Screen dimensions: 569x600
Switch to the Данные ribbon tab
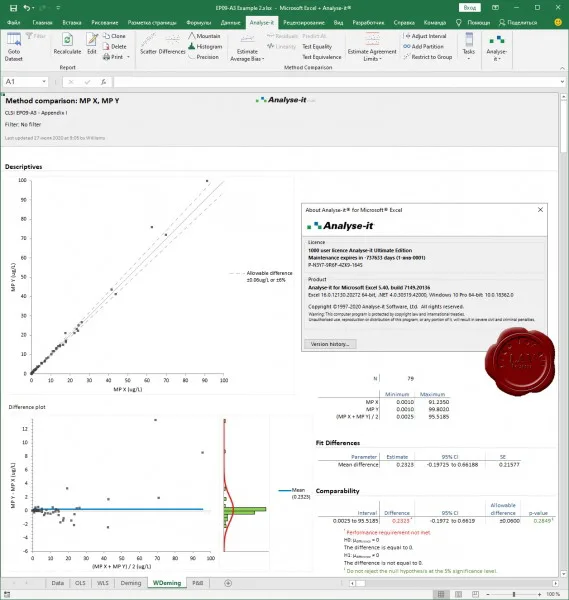(231, 23)
